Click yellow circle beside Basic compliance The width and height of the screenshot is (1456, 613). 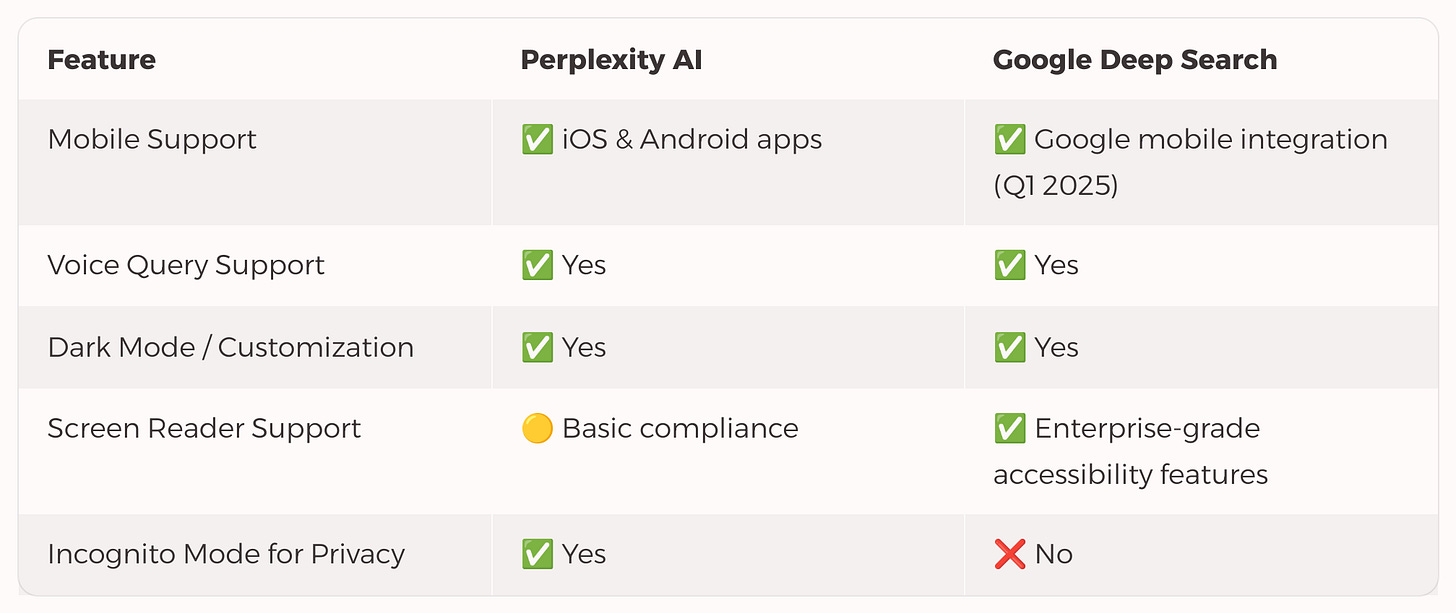[538, 429]
